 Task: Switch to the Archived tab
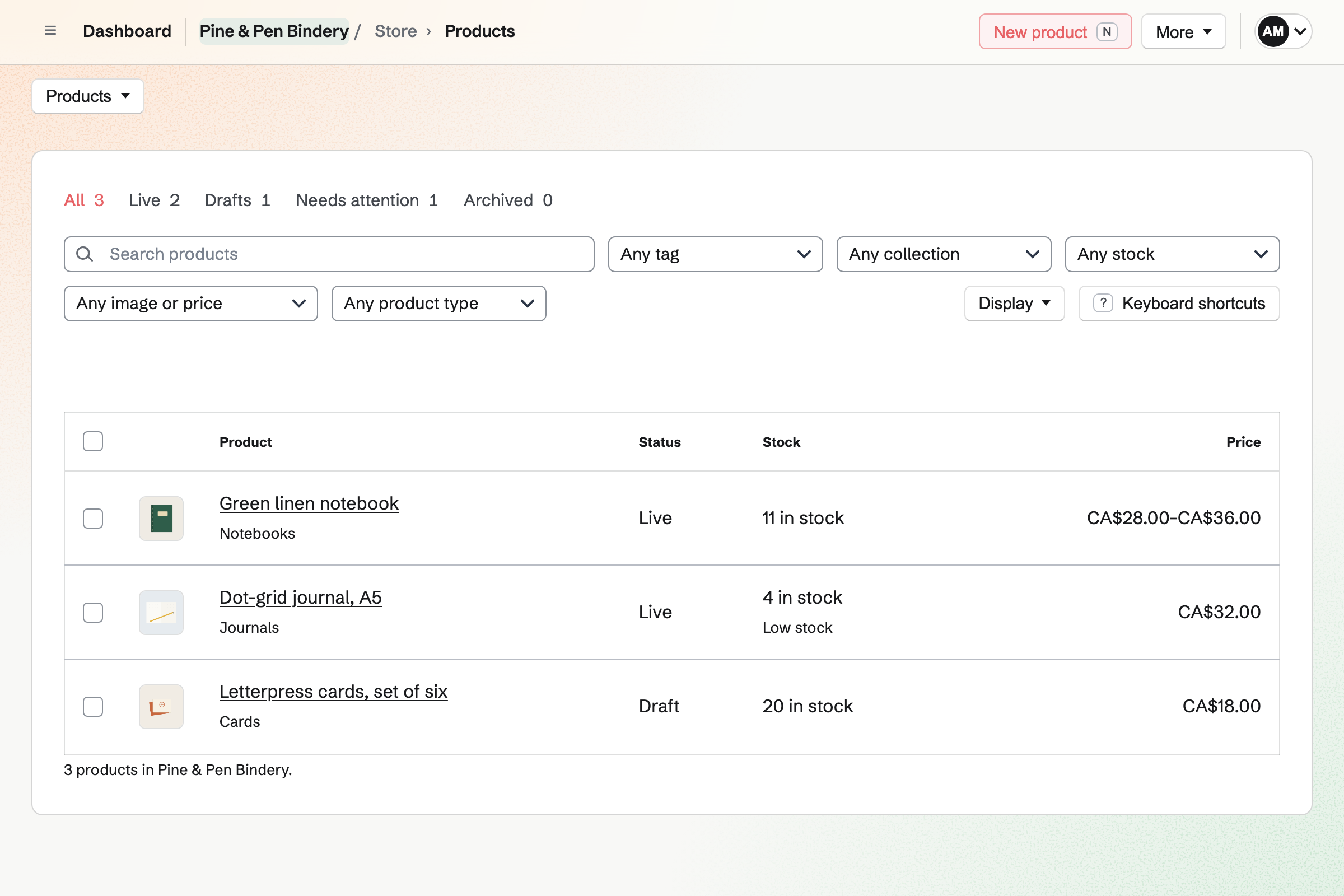[x=508, y=200]
